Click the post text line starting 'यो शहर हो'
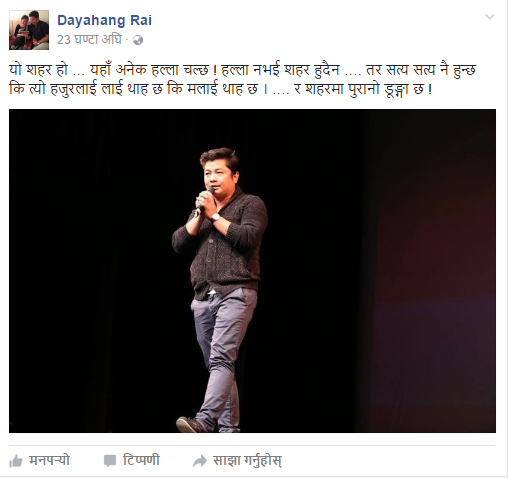 242,70
